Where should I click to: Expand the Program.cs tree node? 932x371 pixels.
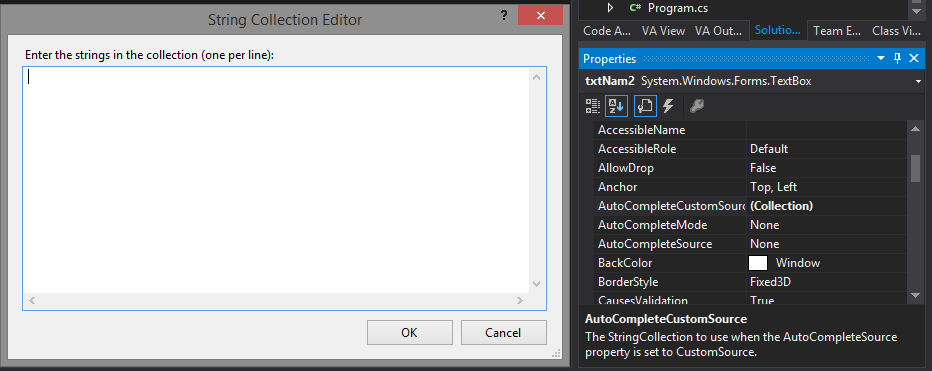(x=610, y=8)
